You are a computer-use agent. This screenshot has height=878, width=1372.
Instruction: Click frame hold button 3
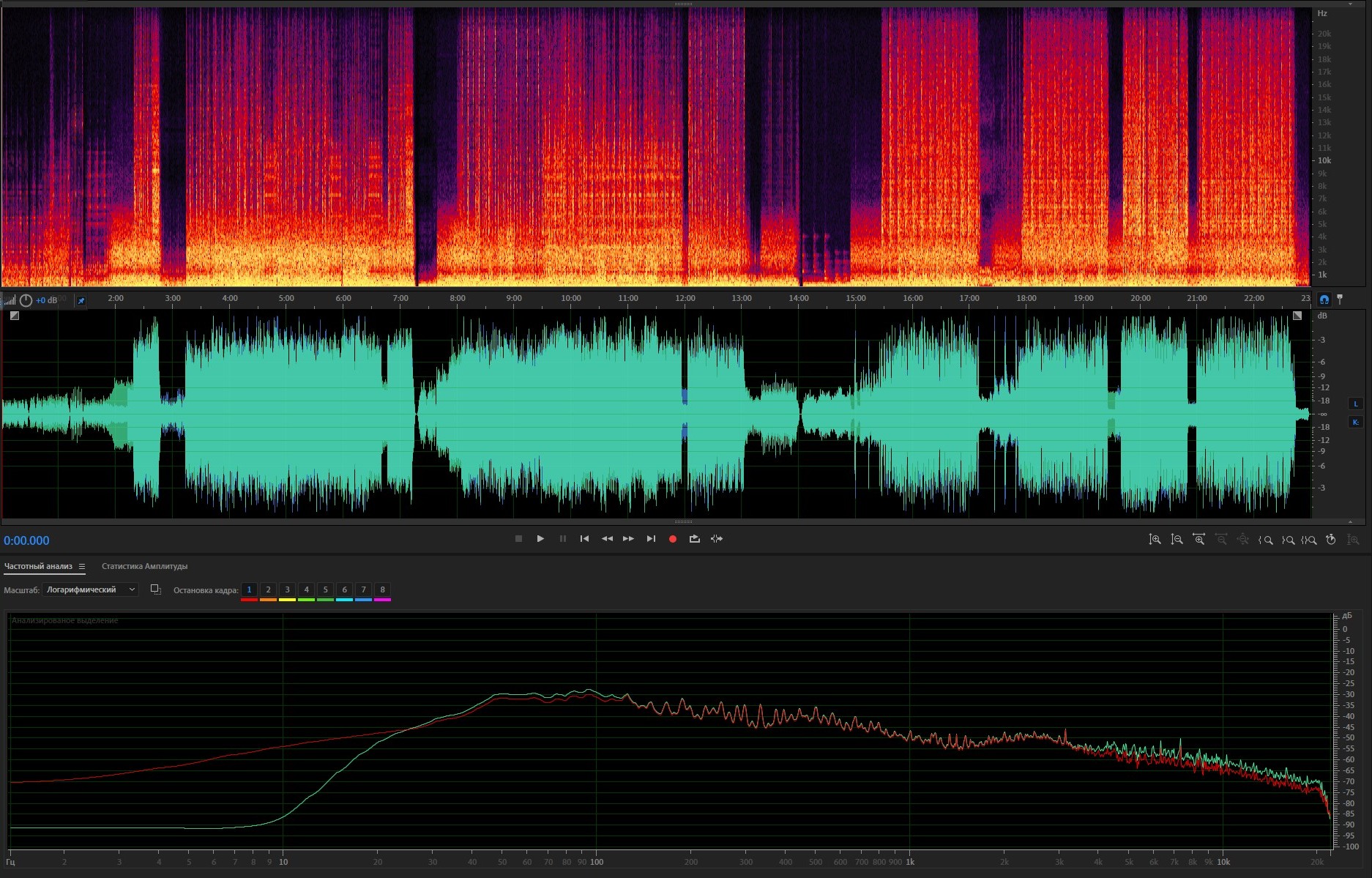point(287,589)
